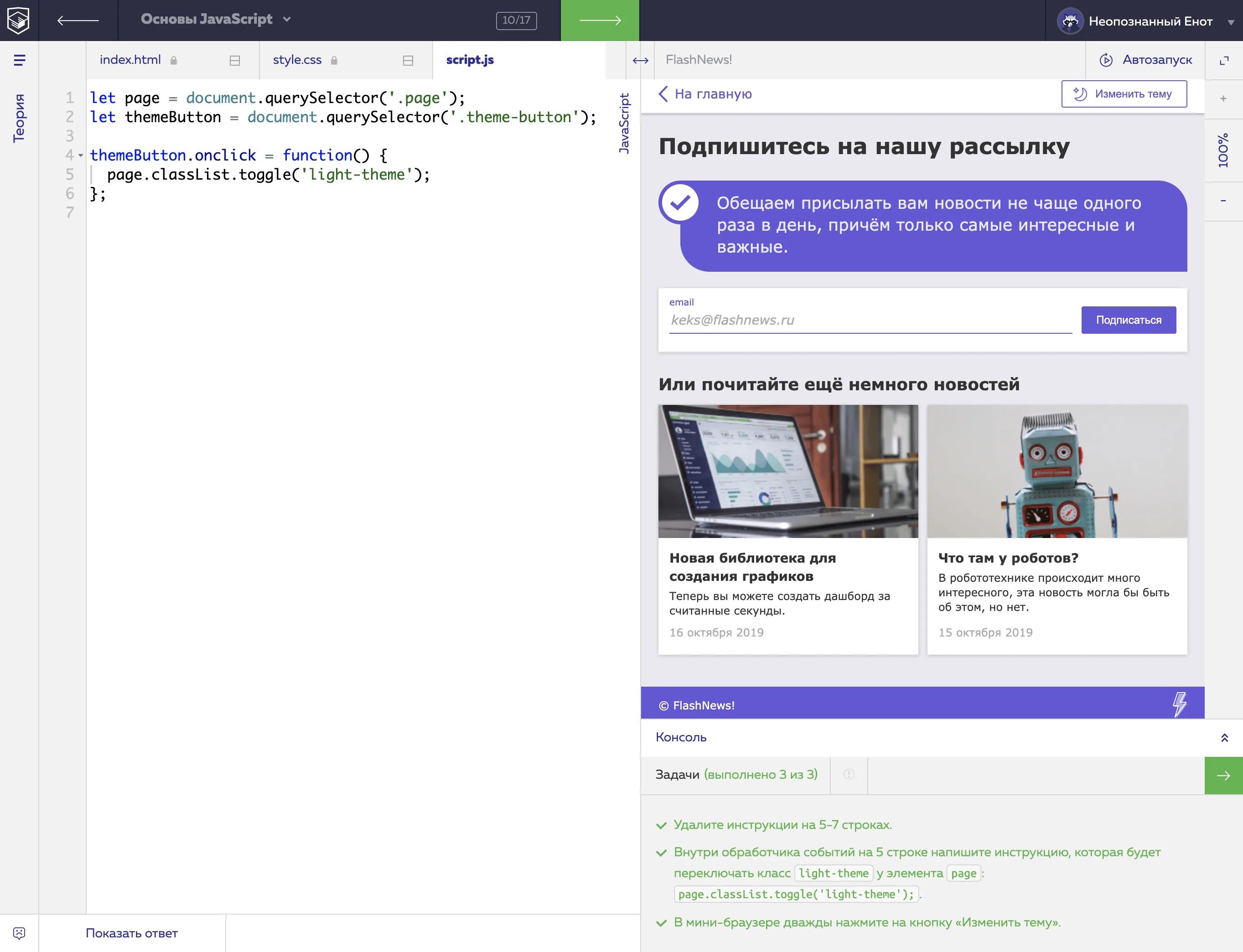Click Показать ответ
Image resolution: width=1243 pixels, height=952 pixels.
coord(131,933)
